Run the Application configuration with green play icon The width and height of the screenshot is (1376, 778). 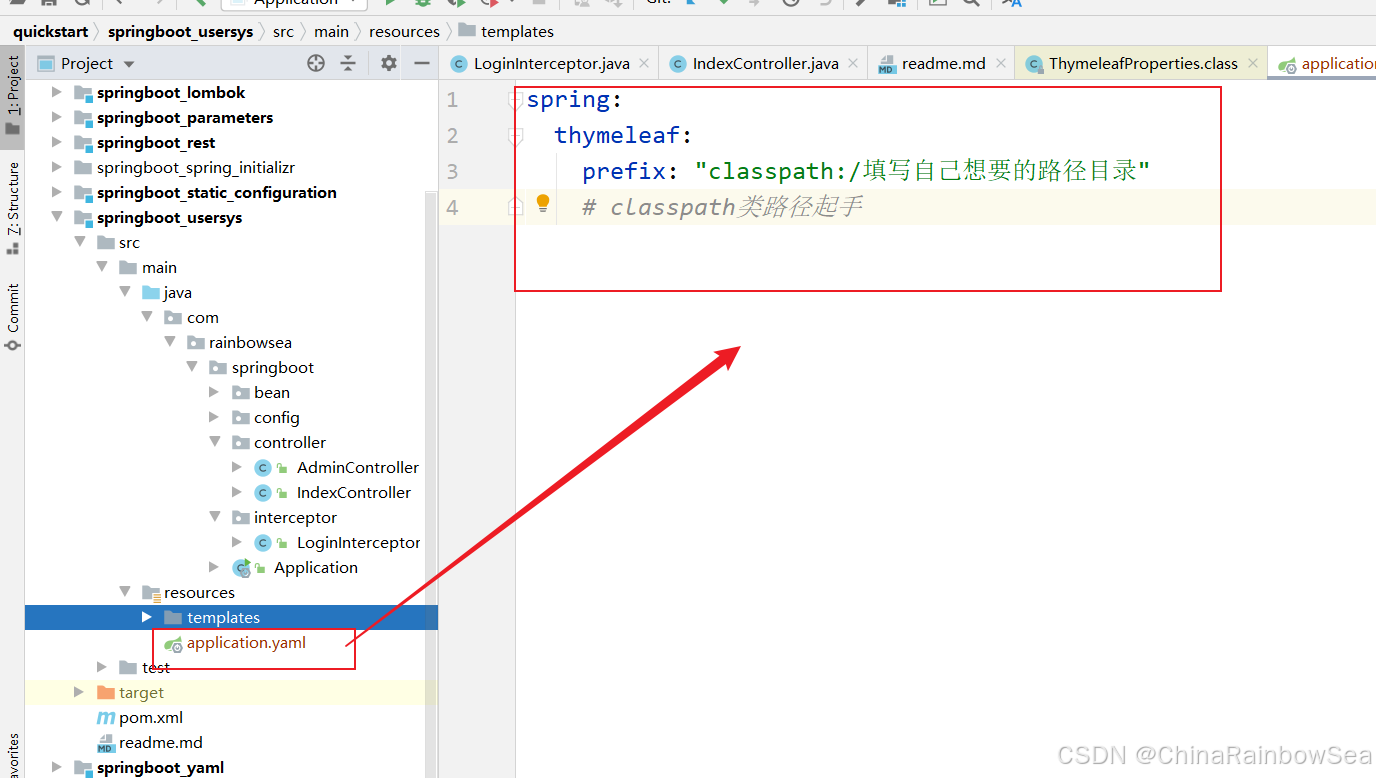(391, 4)
